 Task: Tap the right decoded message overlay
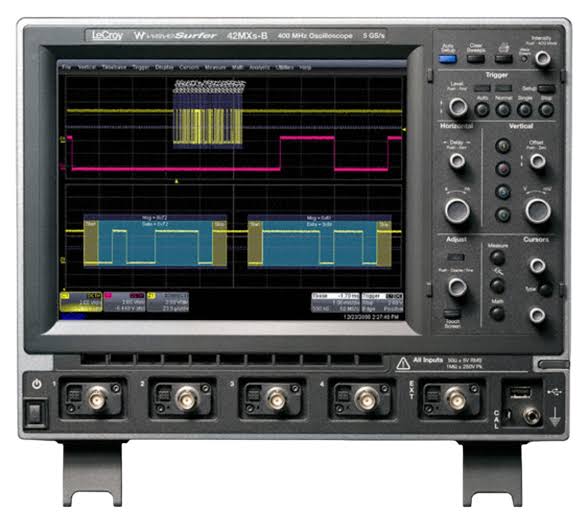click(320, 240)
